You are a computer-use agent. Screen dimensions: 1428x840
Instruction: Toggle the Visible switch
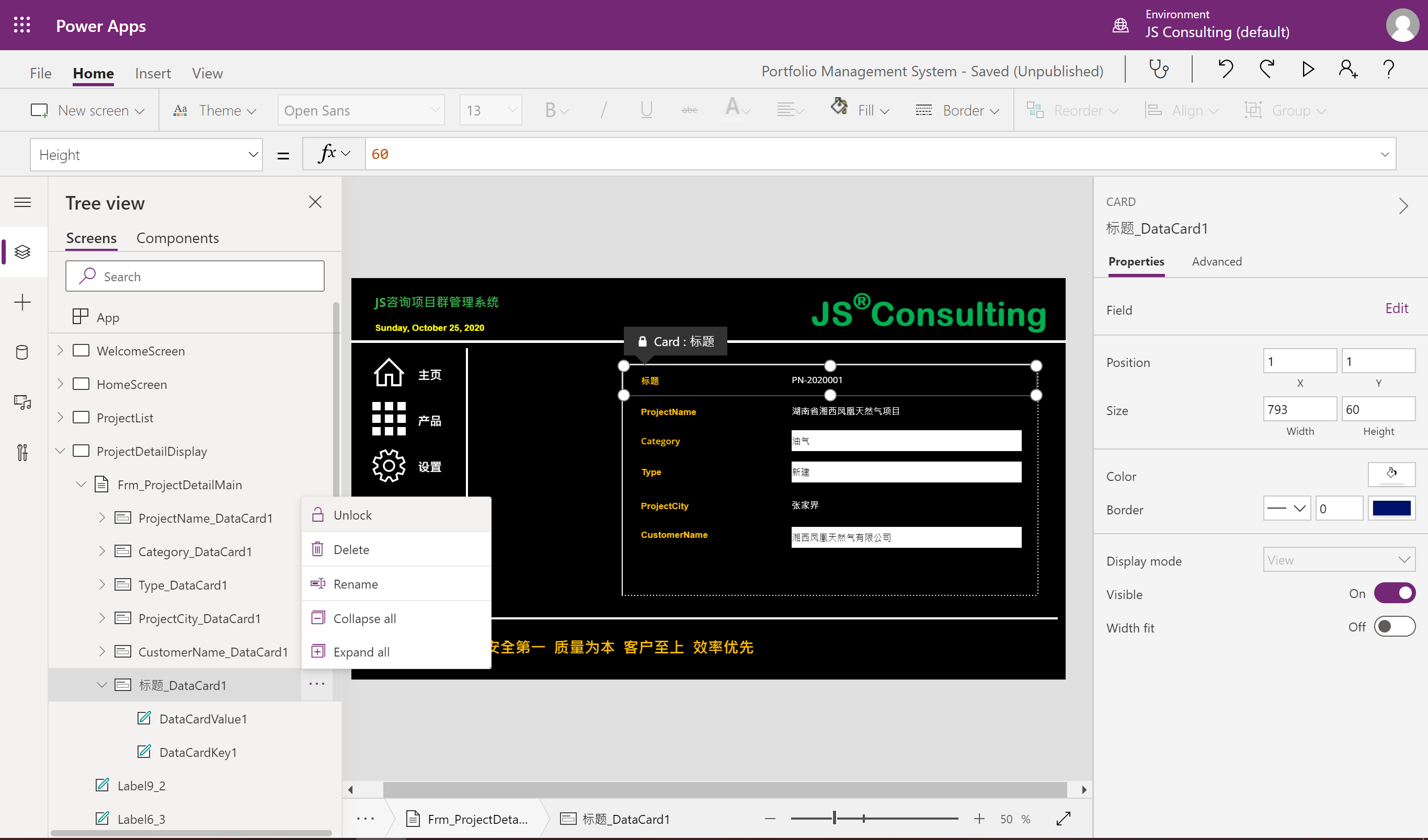click(x=1395, y=593)
